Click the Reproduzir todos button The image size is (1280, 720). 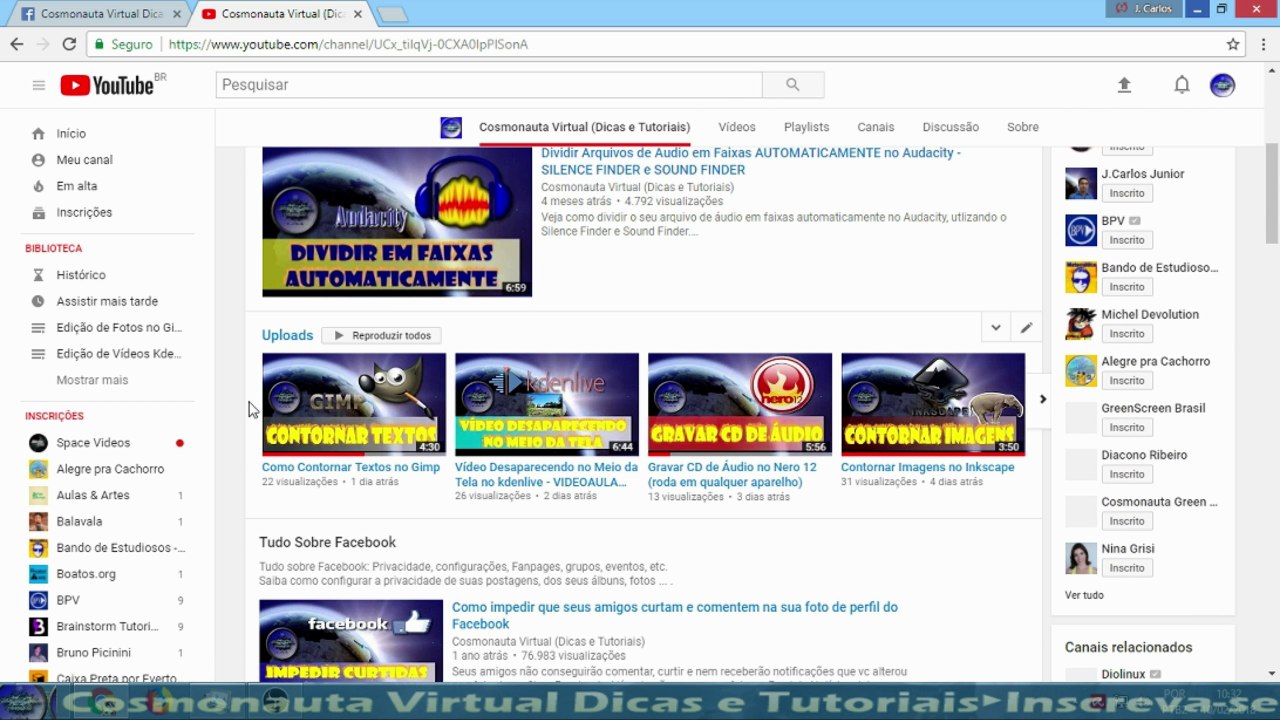tap(382, 336)
